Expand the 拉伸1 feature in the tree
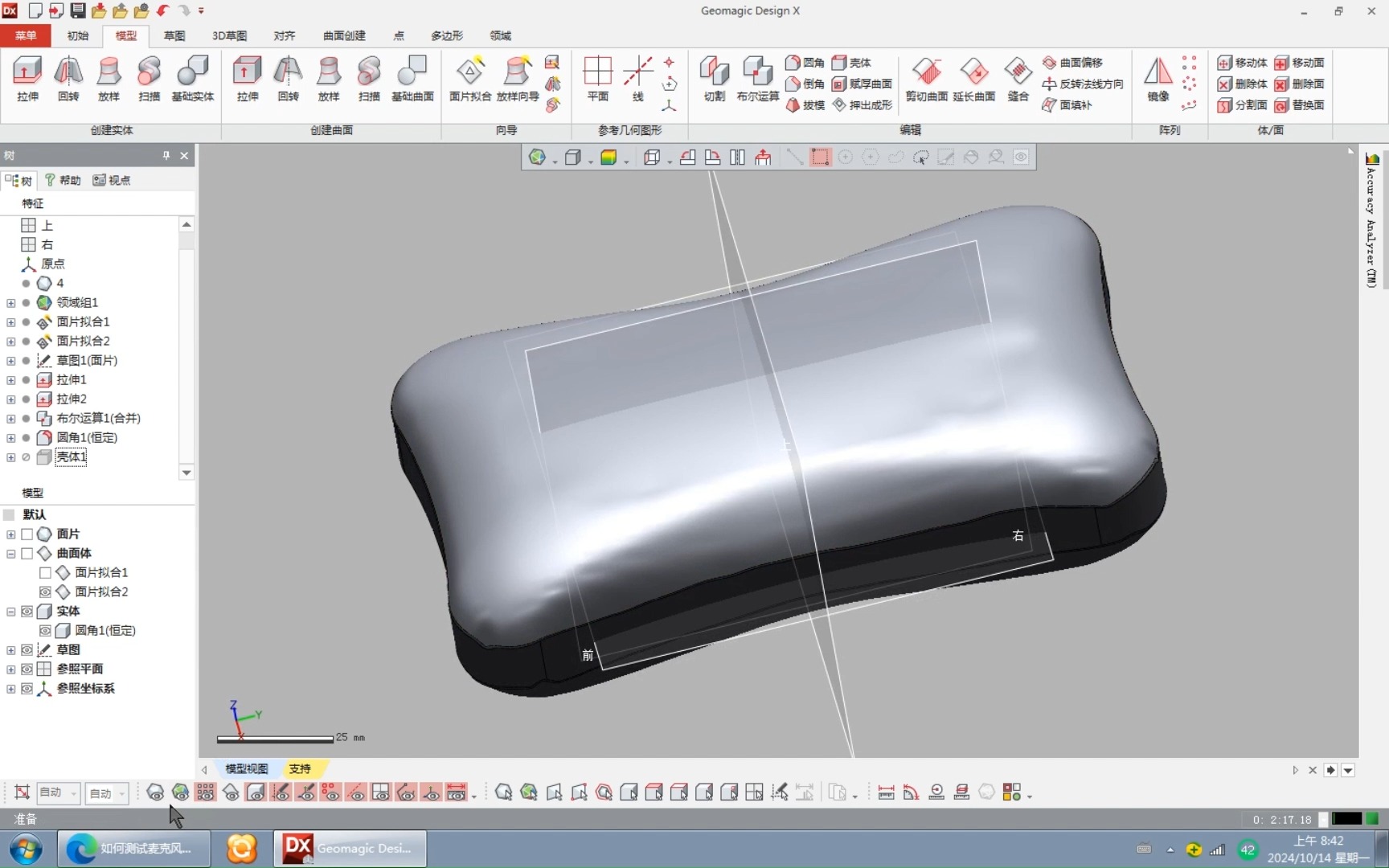Image resolution: width=1389 pixels, height=868 pixels. pyautogui.click(x=10, y=379)
